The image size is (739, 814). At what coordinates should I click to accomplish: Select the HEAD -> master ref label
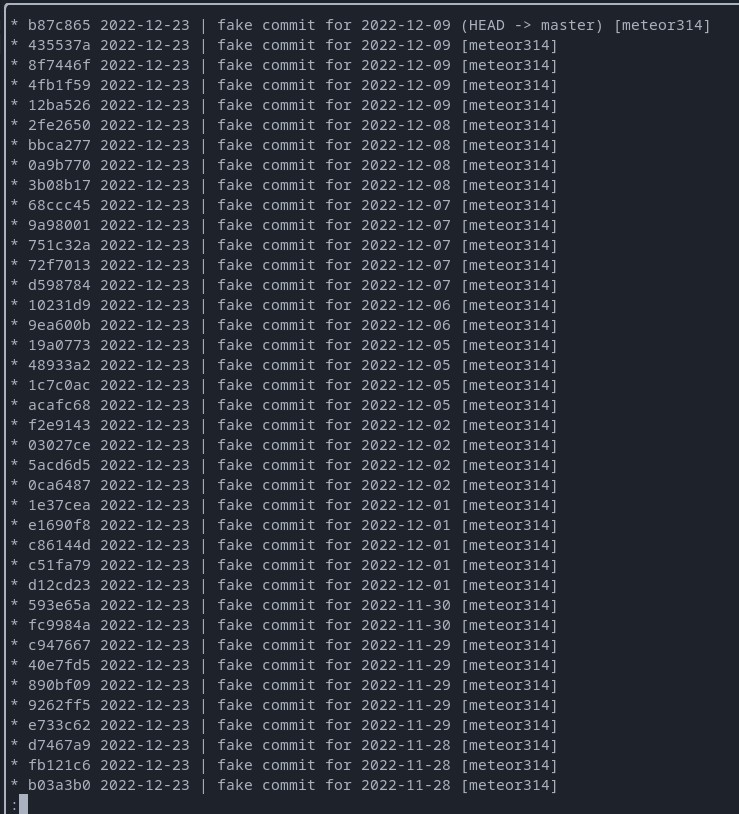532,25
